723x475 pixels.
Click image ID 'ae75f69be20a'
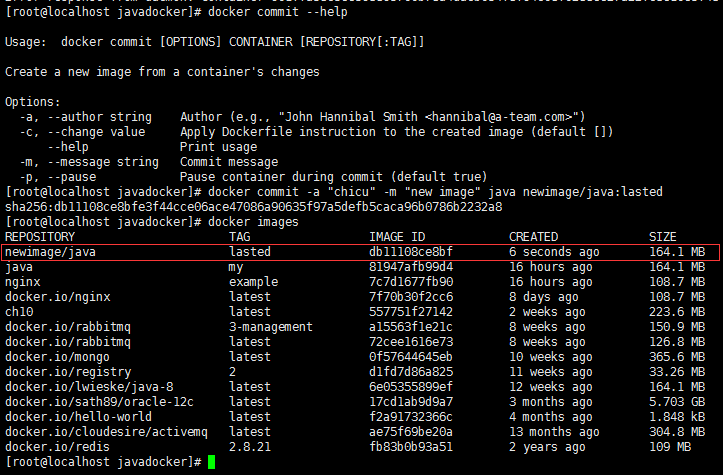411,432
